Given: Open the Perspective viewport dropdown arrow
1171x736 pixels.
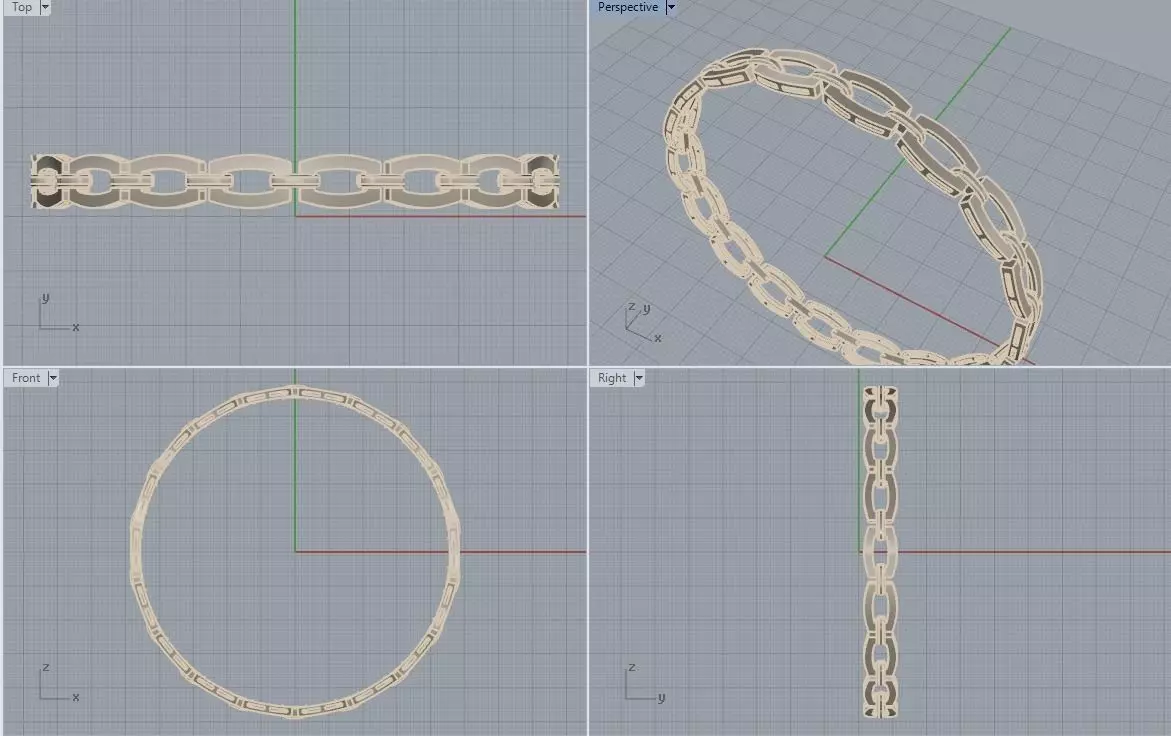Looking at the screenshot, I should [x=671, y=7].
